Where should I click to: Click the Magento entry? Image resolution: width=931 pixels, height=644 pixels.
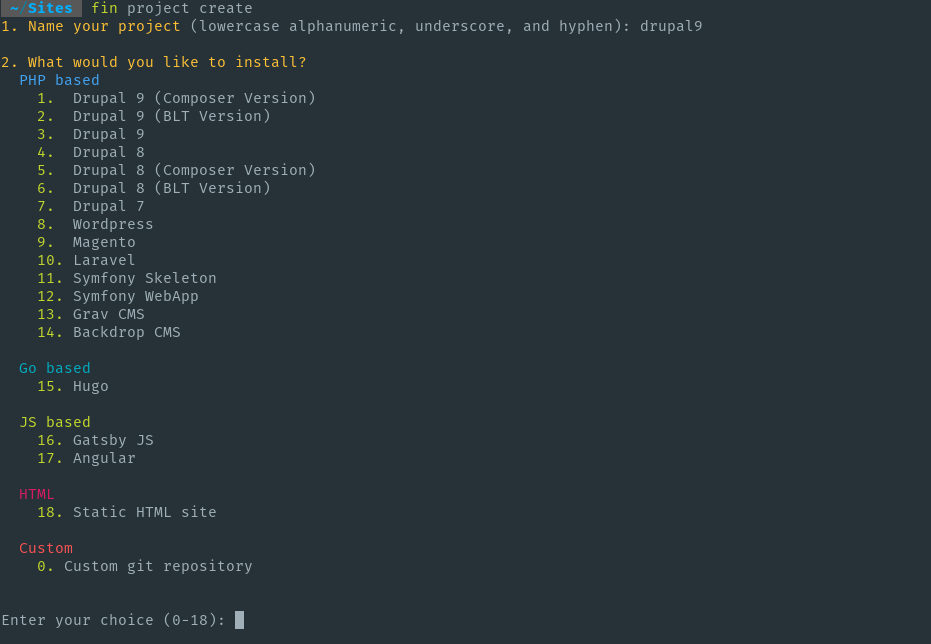(x=86, y=242)
